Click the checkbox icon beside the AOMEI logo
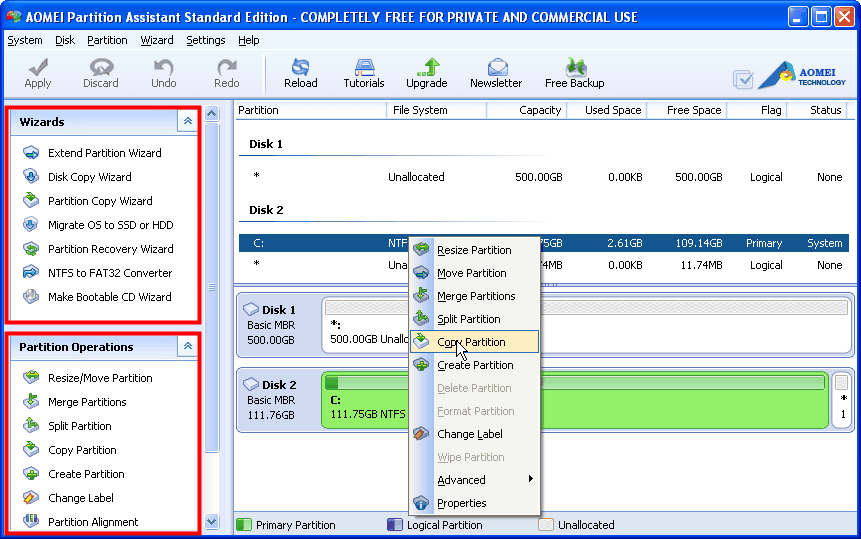Screen dimensions: 861x539 [743, 80]
